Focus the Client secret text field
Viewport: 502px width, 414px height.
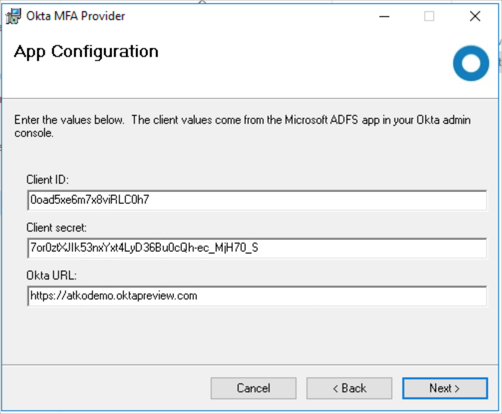point(257,248)
